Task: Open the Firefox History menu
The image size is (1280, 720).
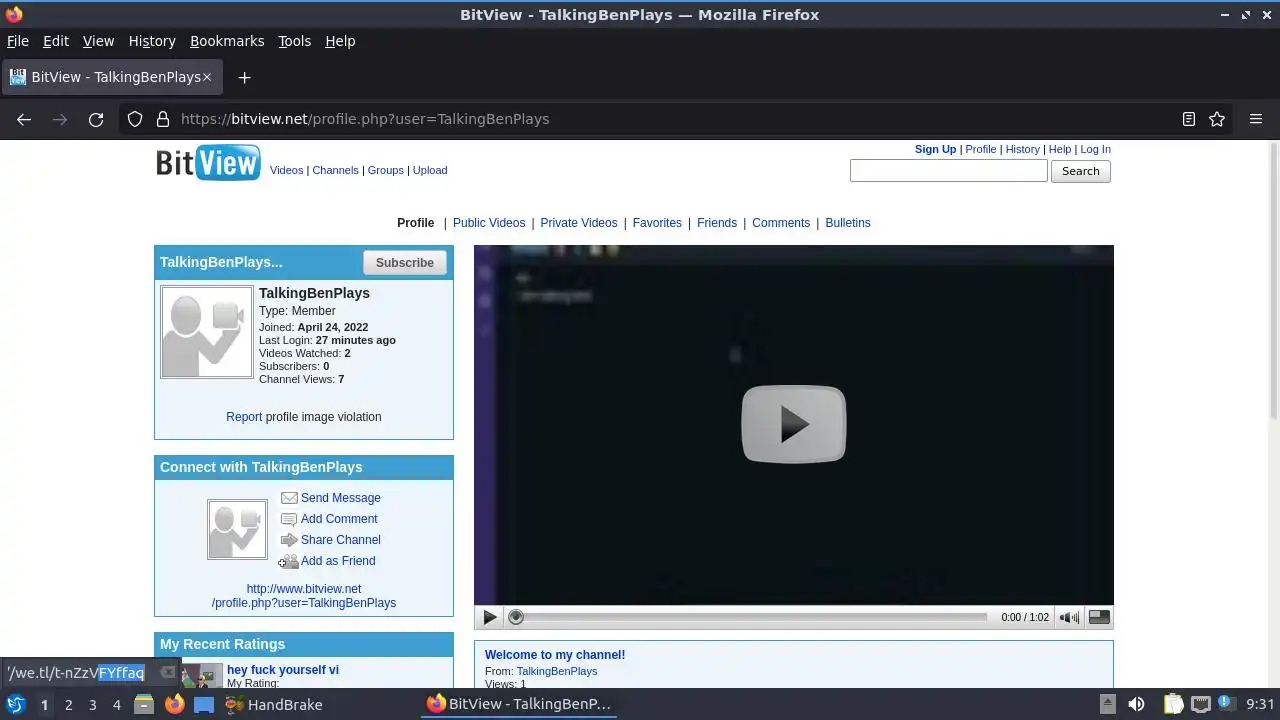Action: 152,41
